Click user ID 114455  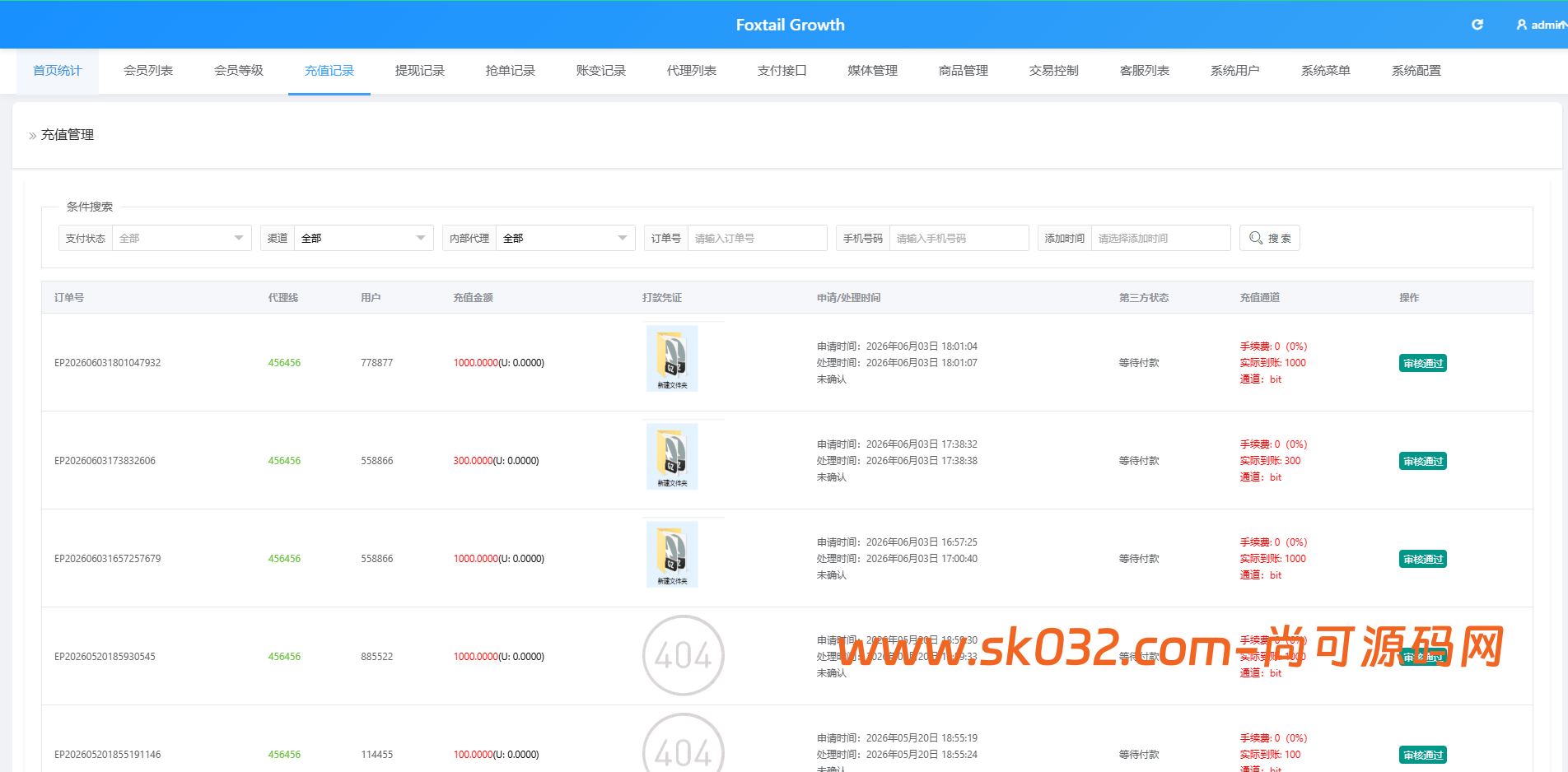[x=377, y=755]
